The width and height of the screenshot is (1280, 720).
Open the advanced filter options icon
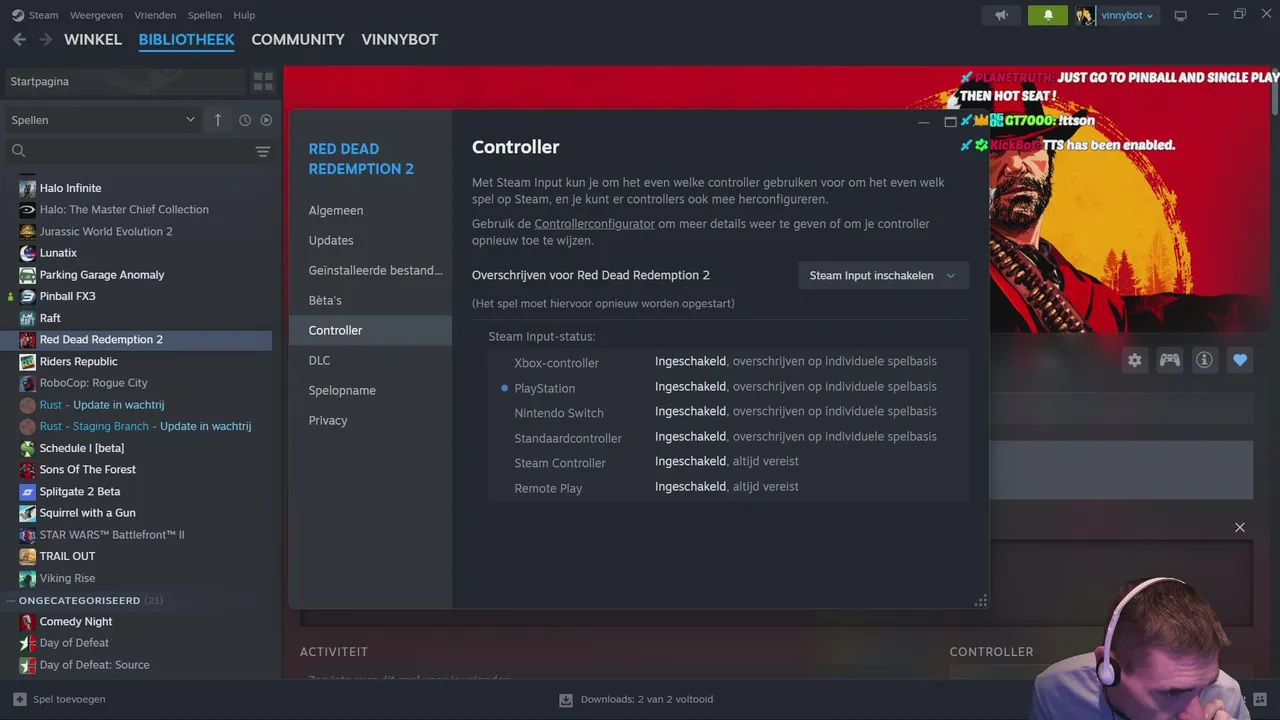point(263,151)
